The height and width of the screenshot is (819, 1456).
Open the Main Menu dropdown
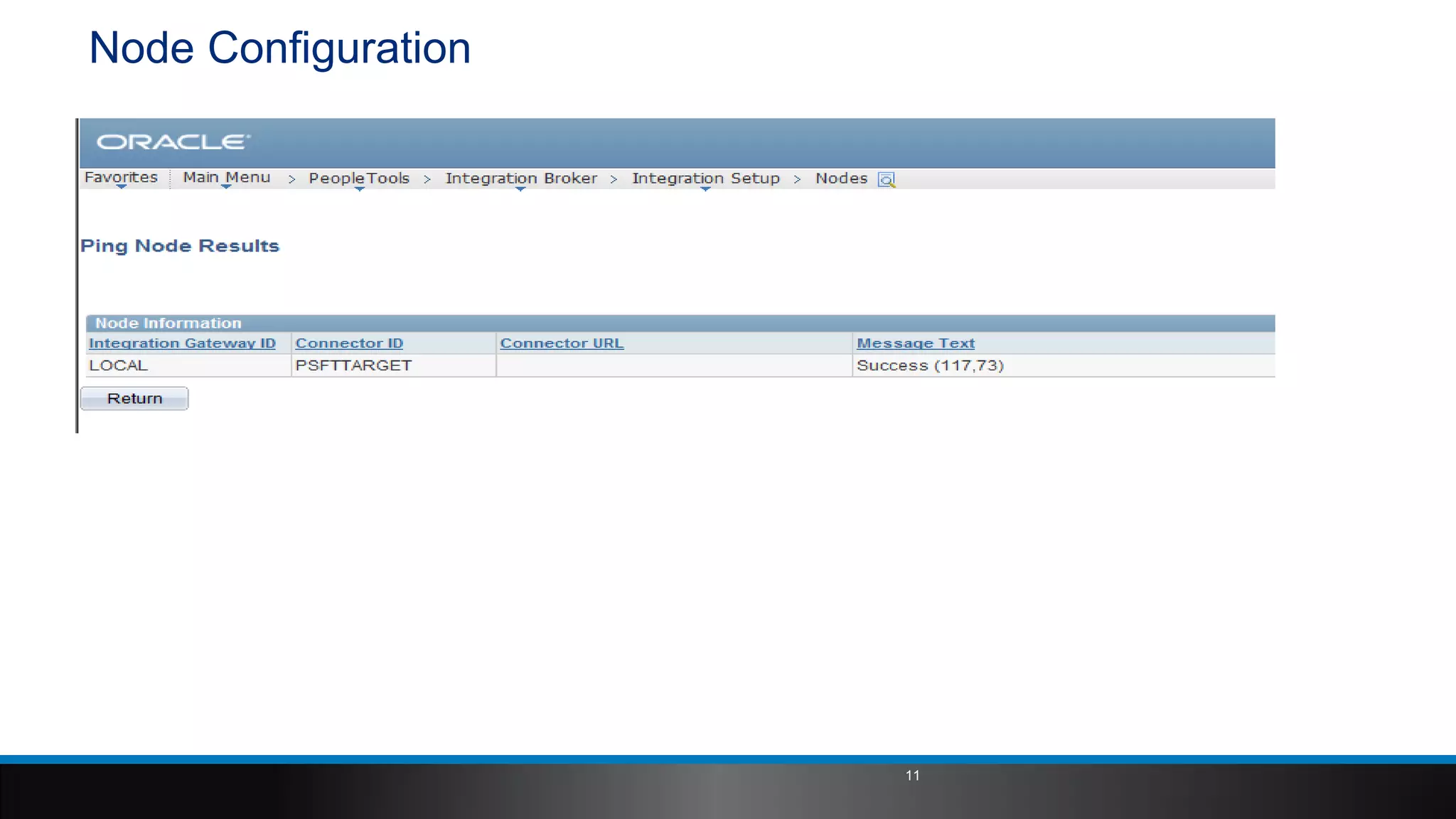tap(227, 178)
